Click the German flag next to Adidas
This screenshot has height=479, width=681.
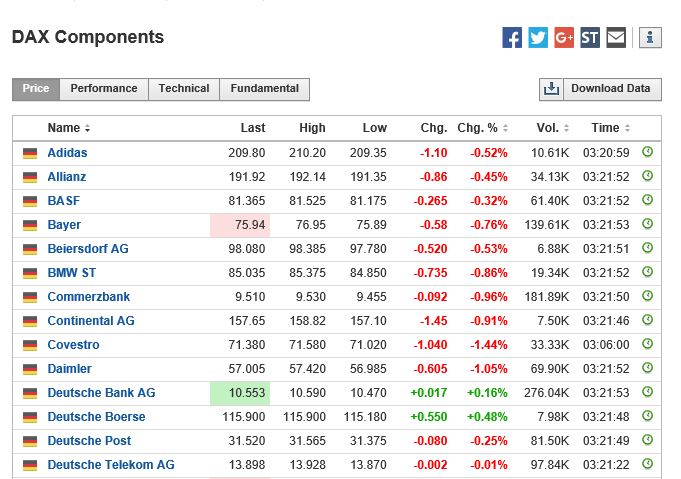[x=30, y=153]
